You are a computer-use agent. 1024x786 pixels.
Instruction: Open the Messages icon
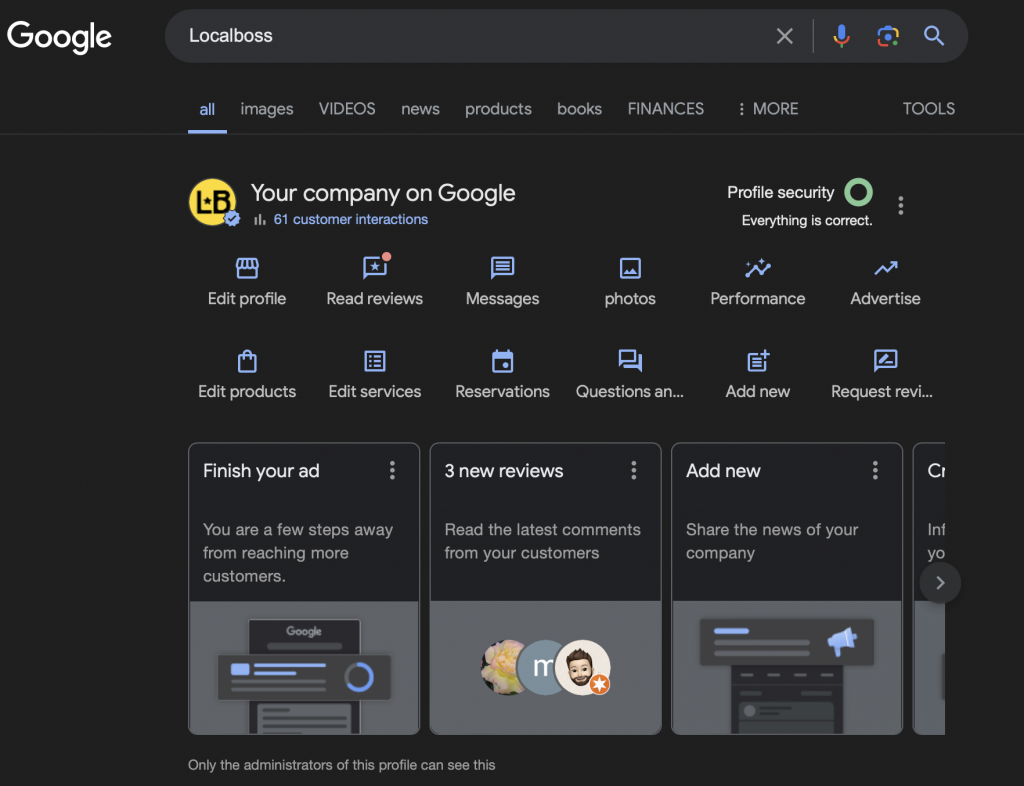[502, 268]
